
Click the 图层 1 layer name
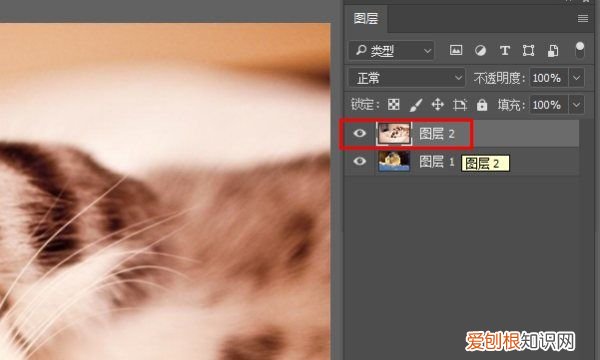click(437, 162)
